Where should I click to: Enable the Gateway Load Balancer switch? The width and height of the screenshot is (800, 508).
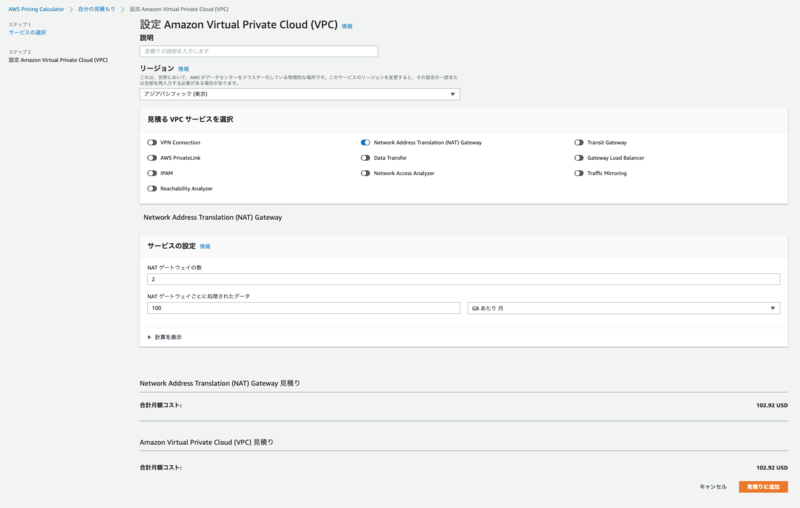pyautogui.click(x=579, y=158)
